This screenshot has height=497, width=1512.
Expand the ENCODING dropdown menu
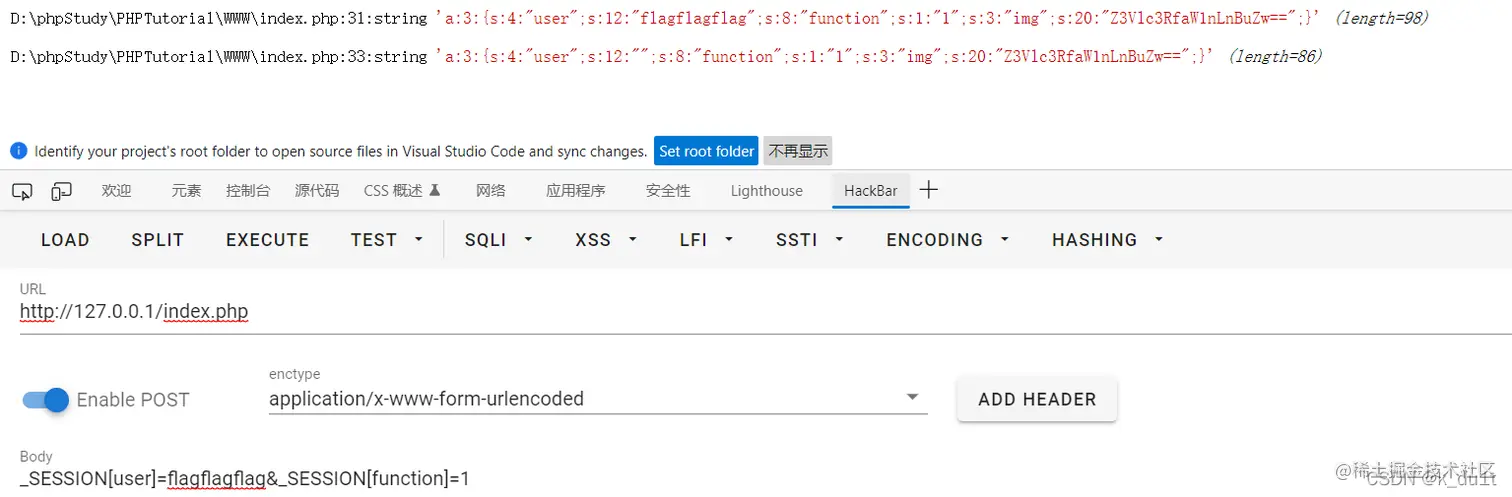[x=947, y=240]
